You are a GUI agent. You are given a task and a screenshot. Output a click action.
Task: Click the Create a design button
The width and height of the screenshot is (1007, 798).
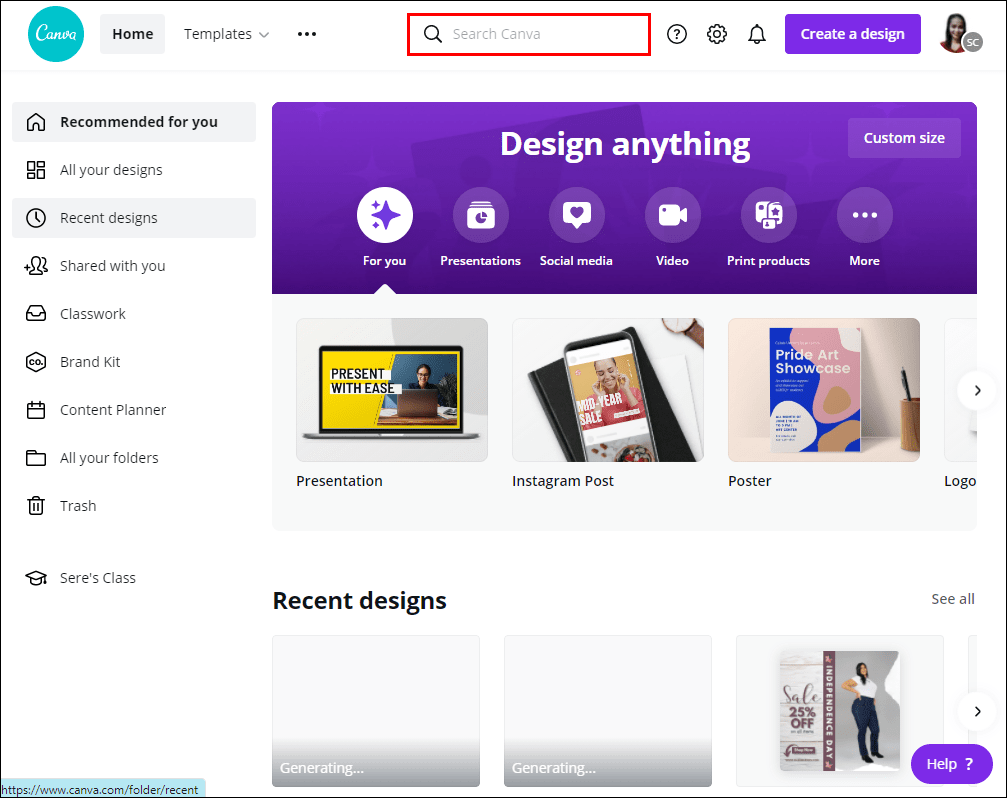tap(852, 33)
